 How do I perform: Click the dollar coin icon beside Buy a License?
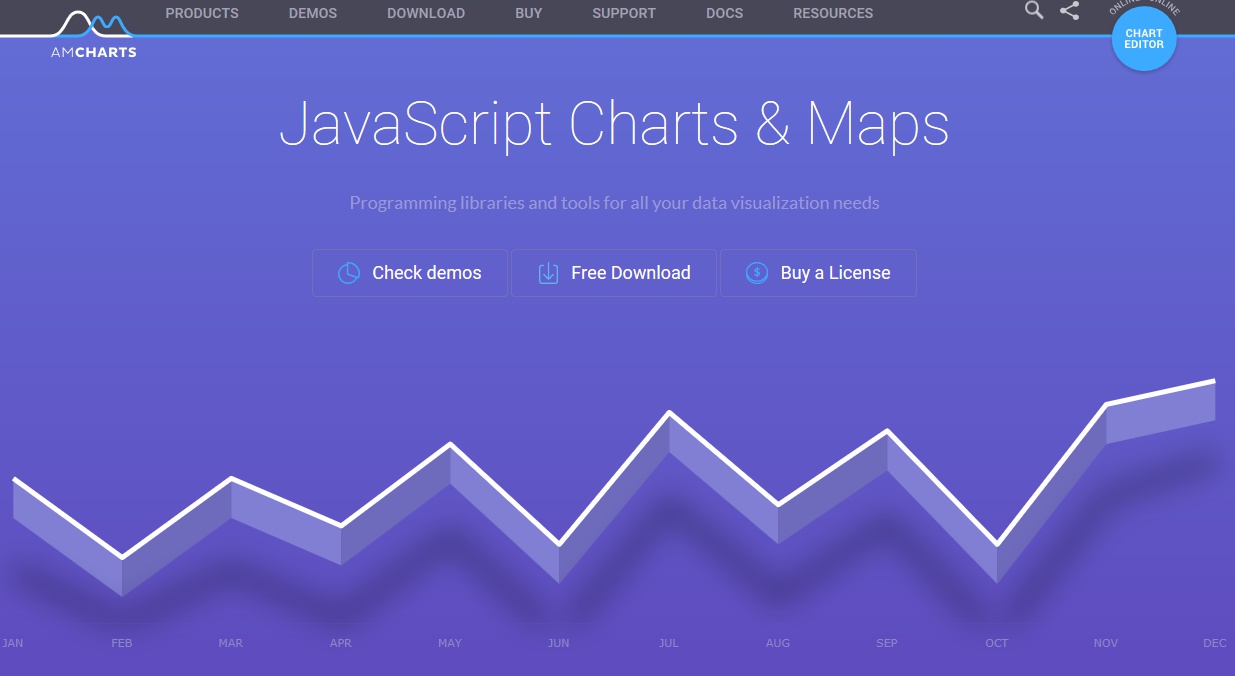click(757, 273)
